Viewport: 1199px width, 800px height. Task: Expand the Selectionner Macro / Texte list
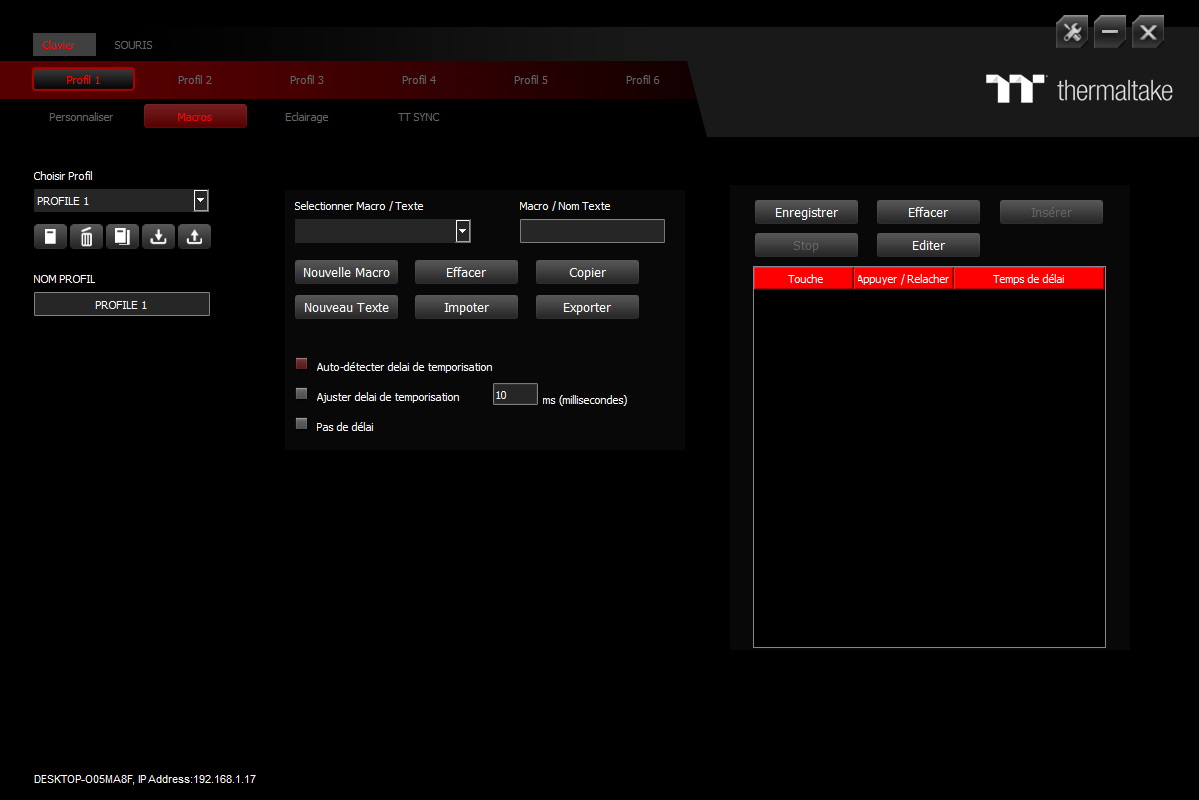pyautogui.click(x=462, y=230)
